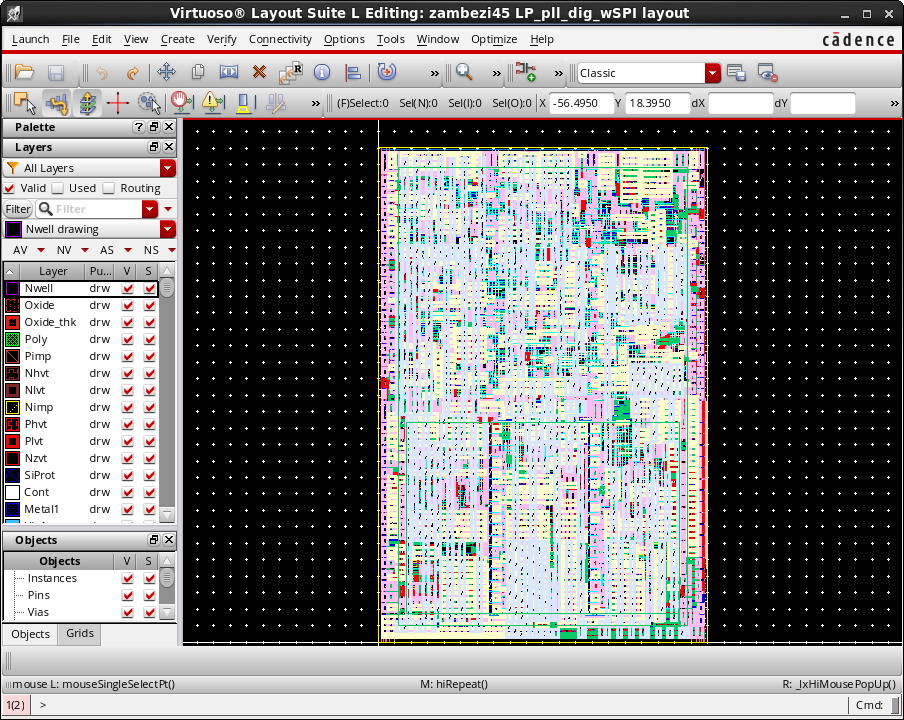The height and width of the screenshot is (720, 904).
Task: Switch to the Grids tab
Action: pos(79,634)
